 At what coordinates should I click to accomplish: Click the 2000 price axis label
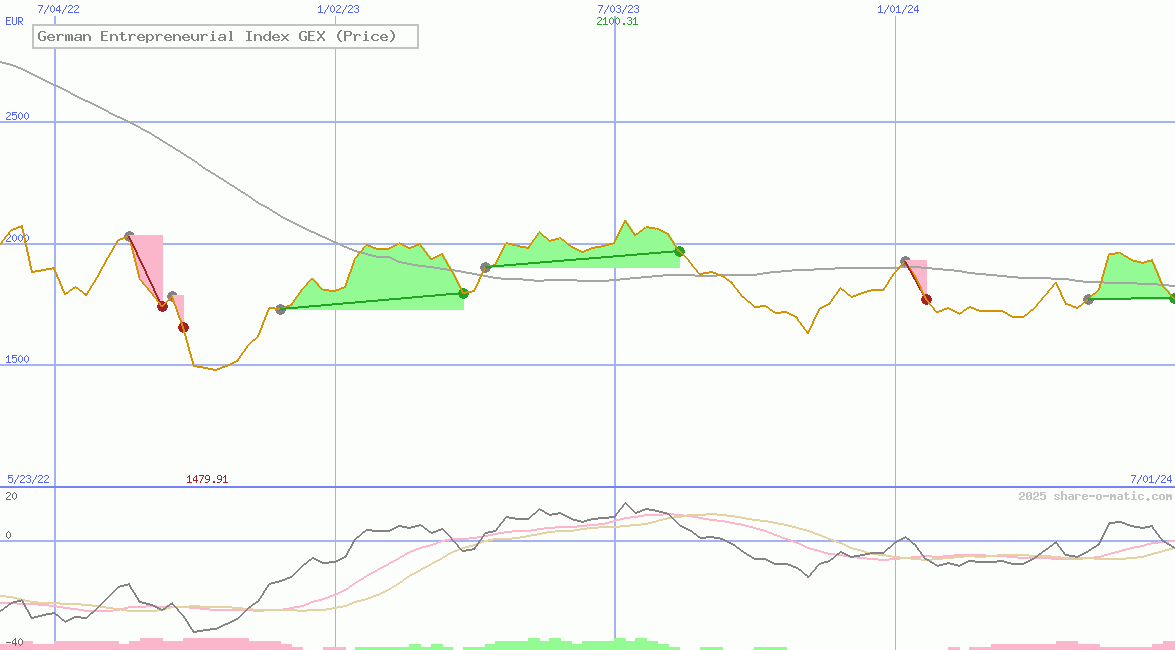(17, 238)
